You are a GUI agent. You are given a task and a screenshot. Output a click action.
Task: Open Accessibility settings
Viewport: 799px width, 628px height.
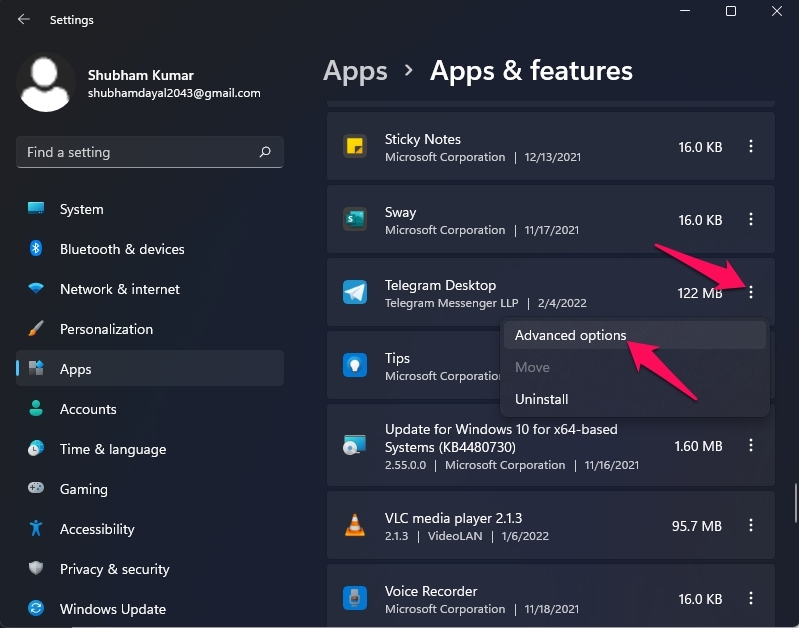[x=150, y=529]
